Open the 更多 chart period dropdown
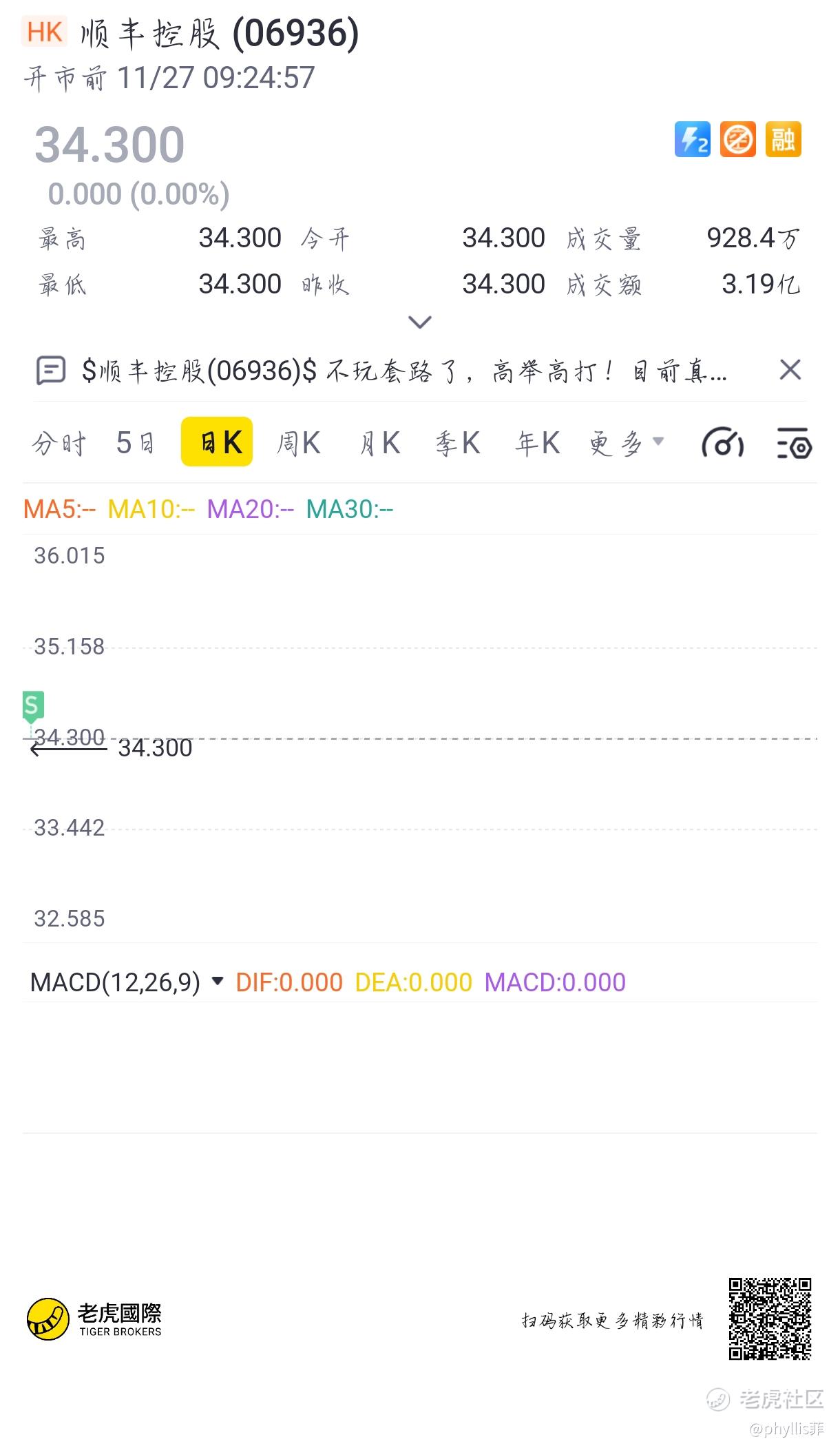The width and height of the screenshot is (840, 1448). (627, 443)
